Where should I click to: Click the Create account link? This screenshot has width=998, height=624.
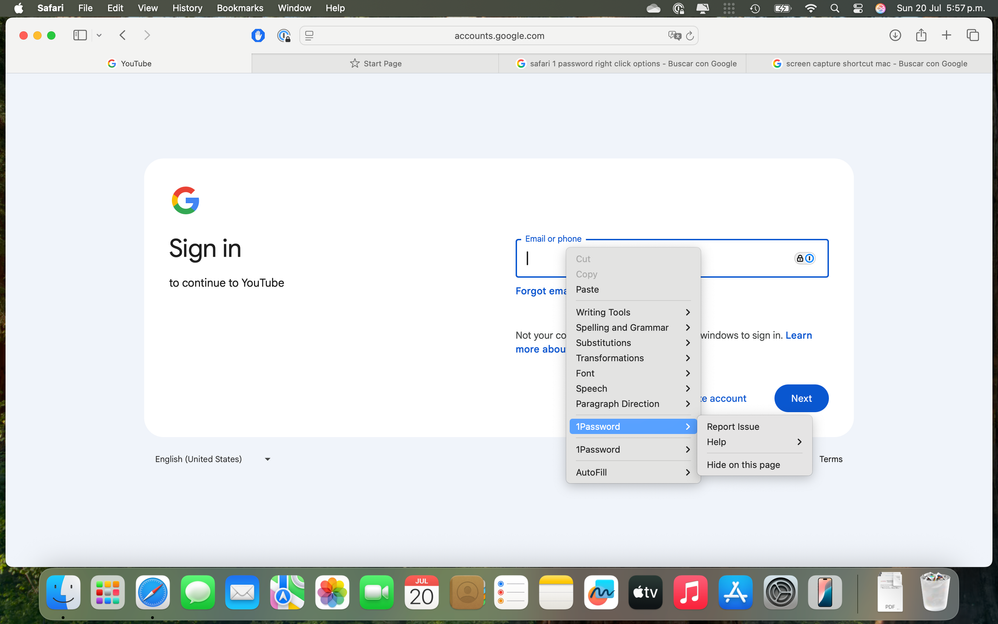(724, 399)
